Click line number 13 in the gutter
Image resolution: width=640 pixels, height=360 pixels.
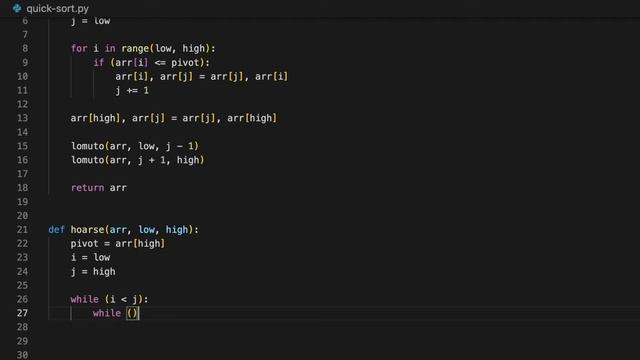click(22, 118)
